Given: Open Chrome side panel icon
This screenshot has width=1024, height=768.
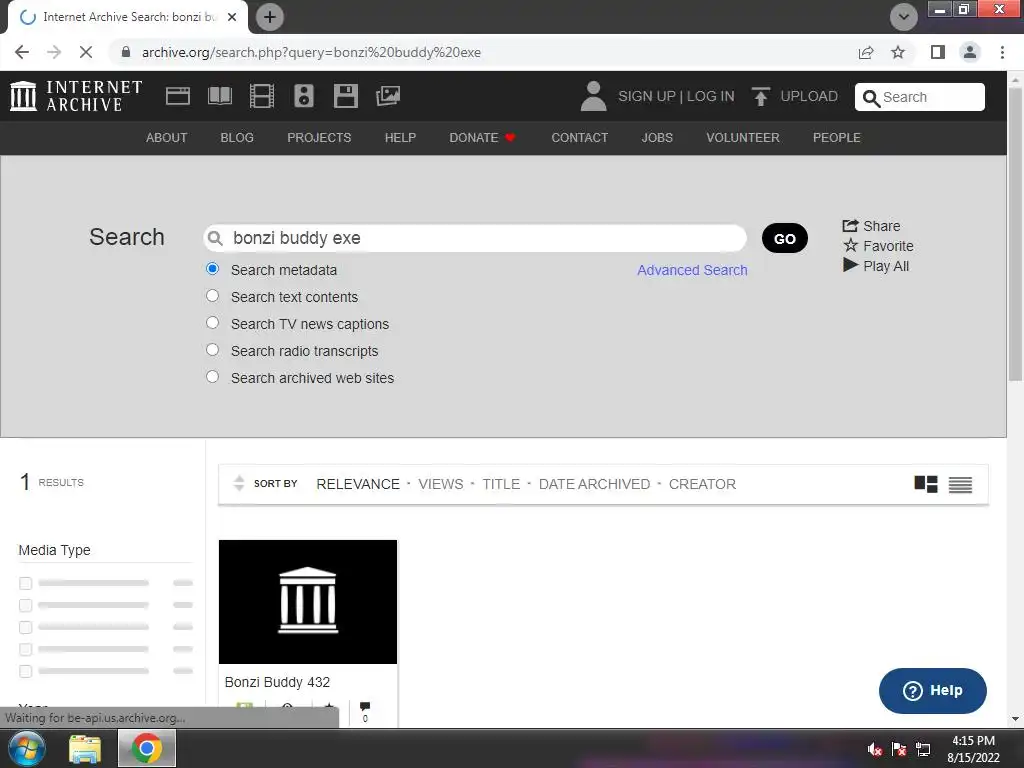Looking at the screenshot, I should click(938, 52).
